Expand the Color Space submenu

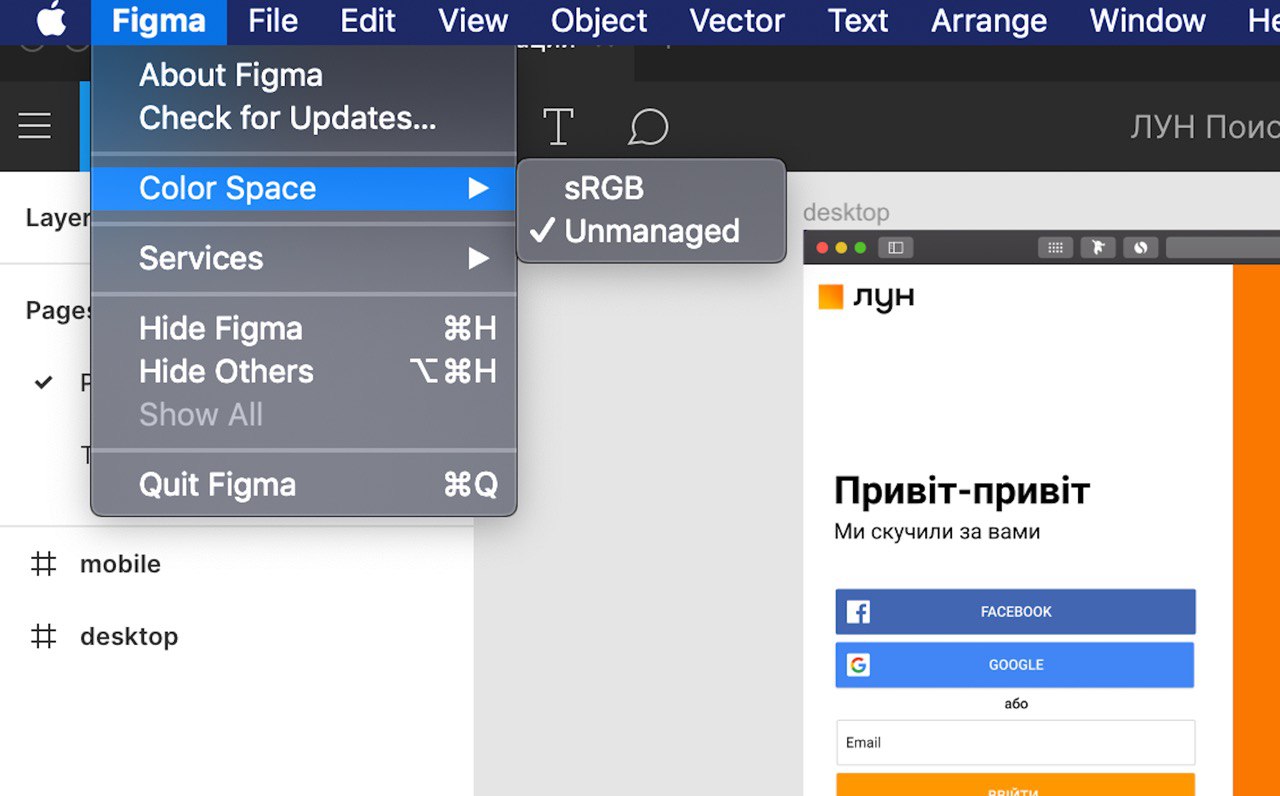(304, 188)
